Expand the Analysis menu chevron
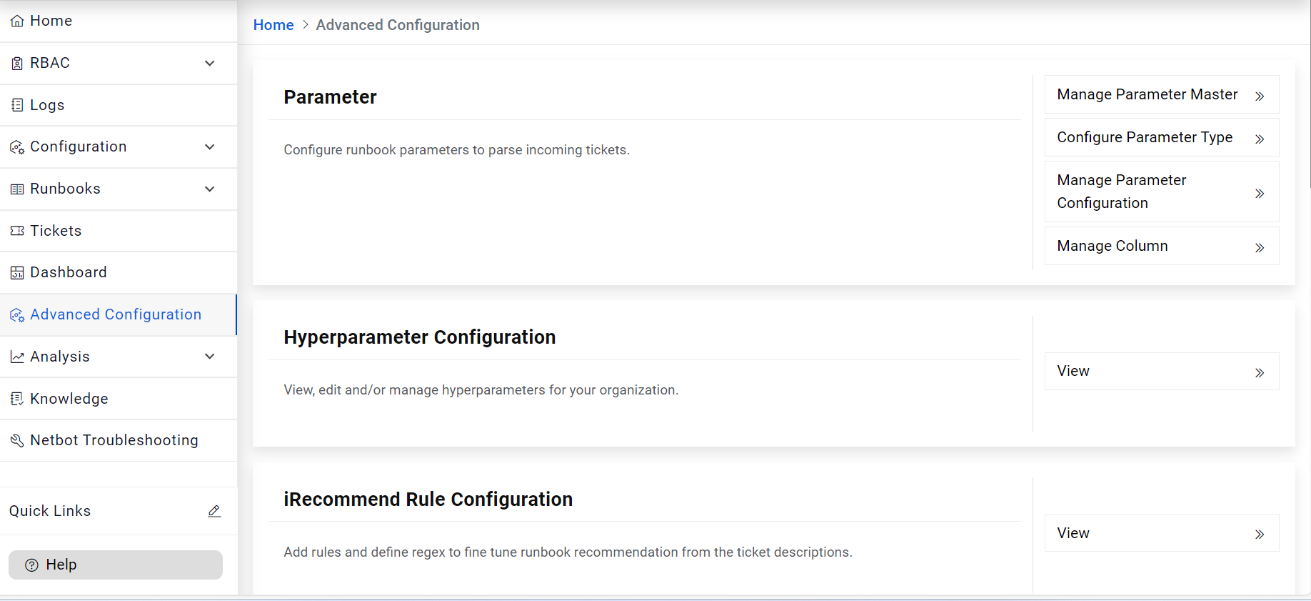1311x601 pixels. 210,357
